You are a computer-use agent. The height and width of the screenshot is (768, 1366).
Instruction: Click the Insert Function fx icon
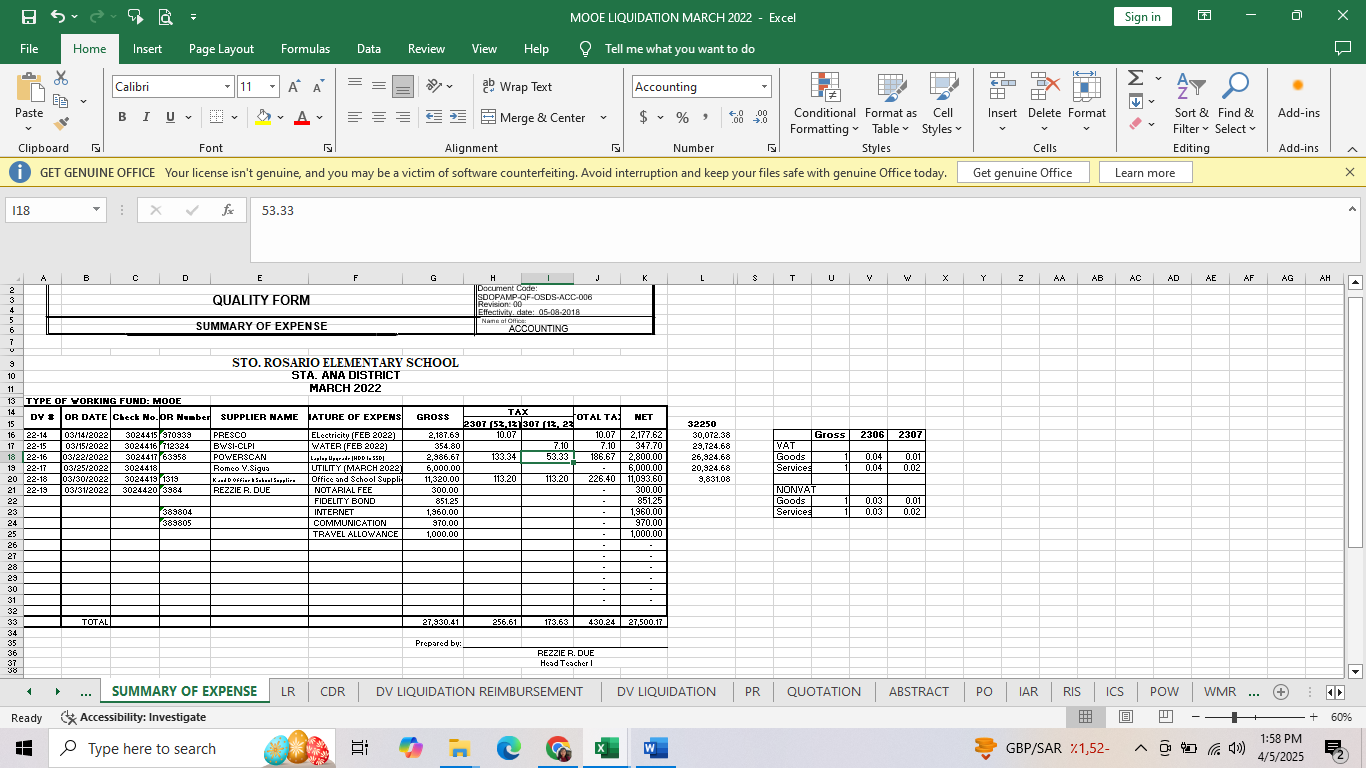point(228,210)
